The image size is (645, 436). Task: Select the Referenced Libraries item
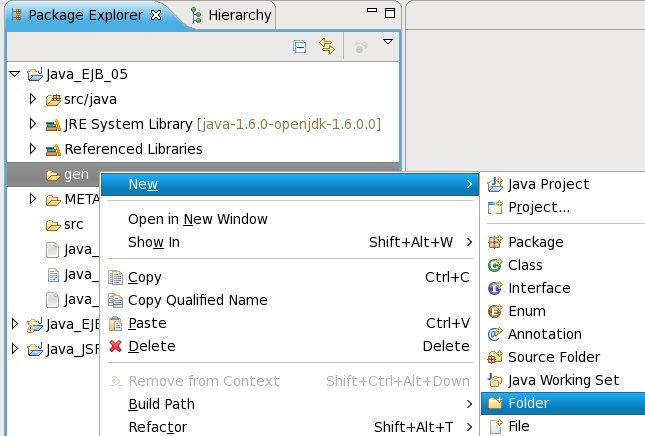[x=147, y=149]
